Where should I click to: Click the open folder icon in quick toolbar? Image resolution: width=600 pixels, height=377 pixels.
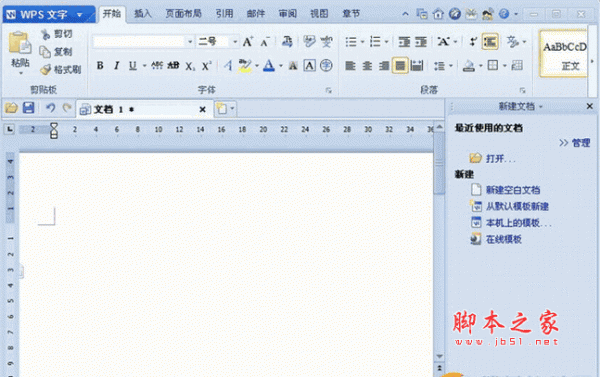(x=11, y=108)
